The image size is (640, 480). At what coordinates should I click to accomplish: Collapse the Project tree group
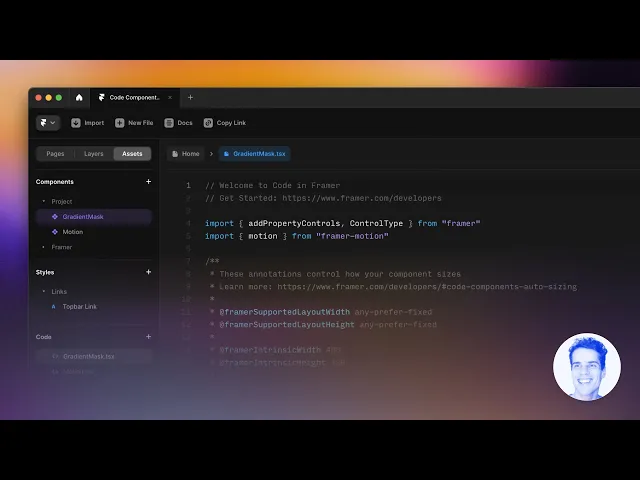click(x=44, y=201)
